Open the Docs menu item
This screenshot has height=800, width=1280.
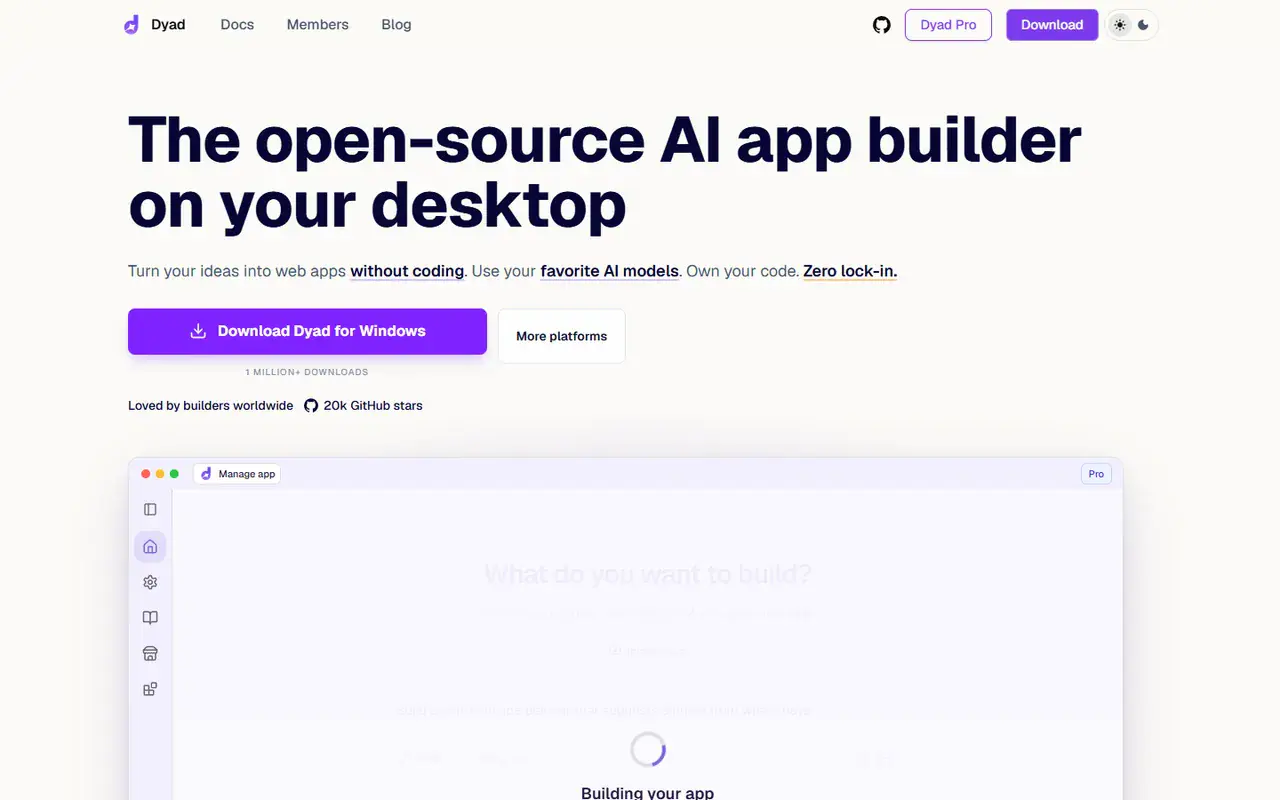pyautogui.click(x=237, y=25)
